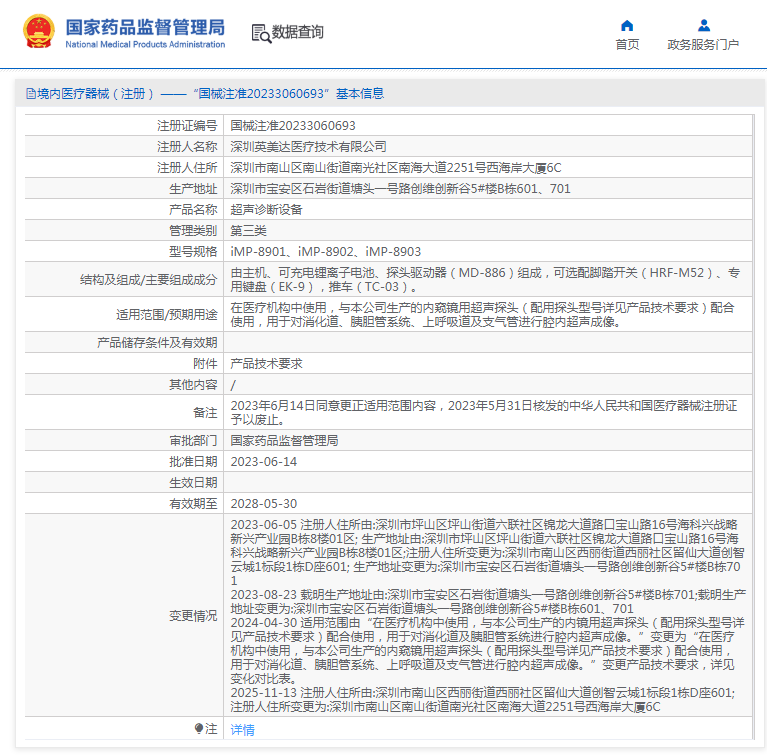
Task: Click the product name 超声诊断设备
Action: click(266, 210)
